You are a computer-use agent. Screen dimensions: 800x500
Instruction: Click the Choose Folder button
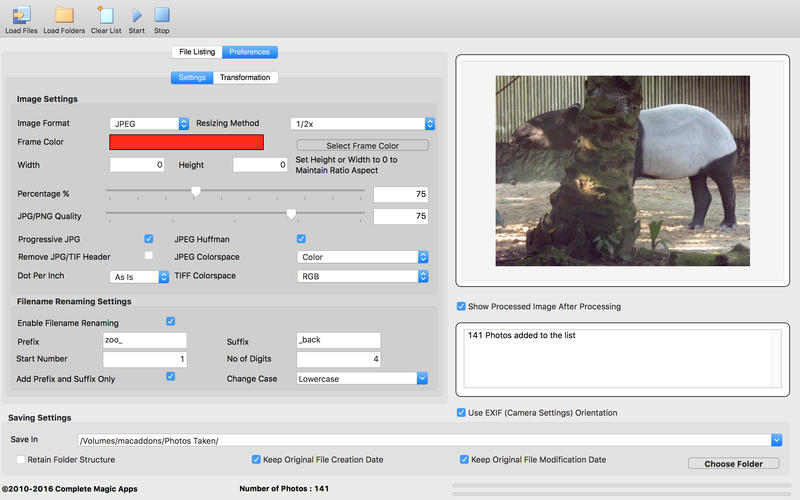click(x=733, y=464)
